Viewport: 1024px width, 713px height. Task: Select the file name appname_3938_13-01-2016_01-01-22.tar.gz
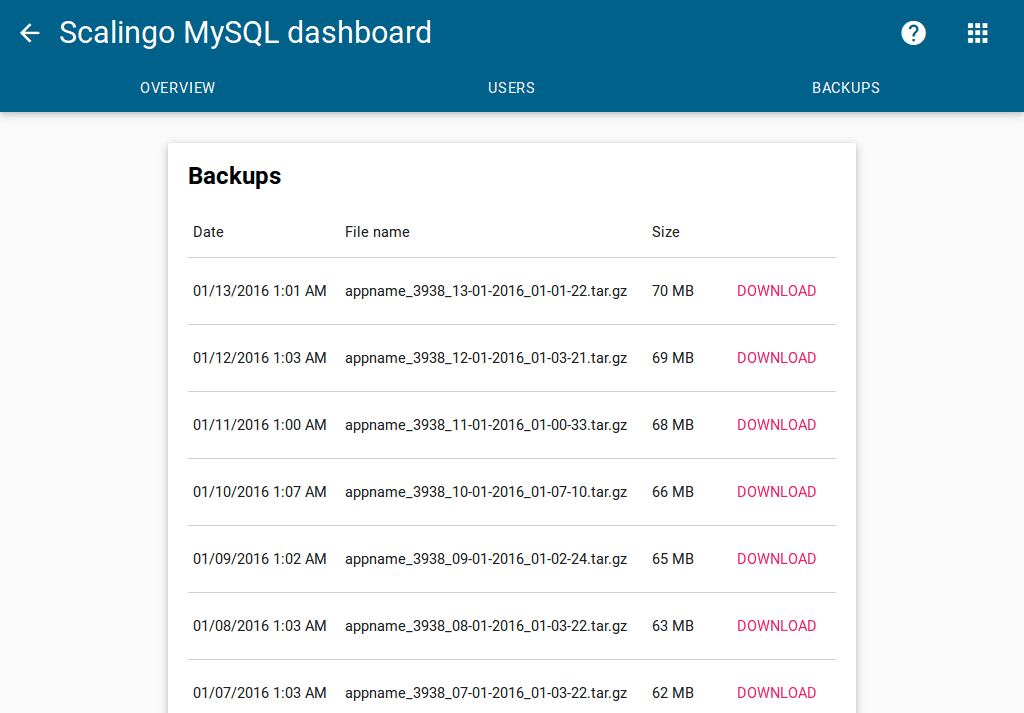coord(486,291)
